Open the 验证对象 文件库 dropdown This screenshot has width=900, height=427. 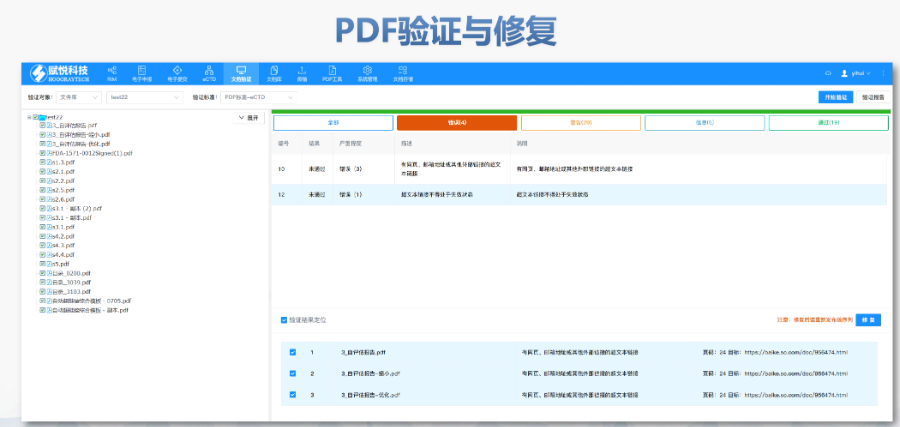pyautogui.click(x=79, y=98)
